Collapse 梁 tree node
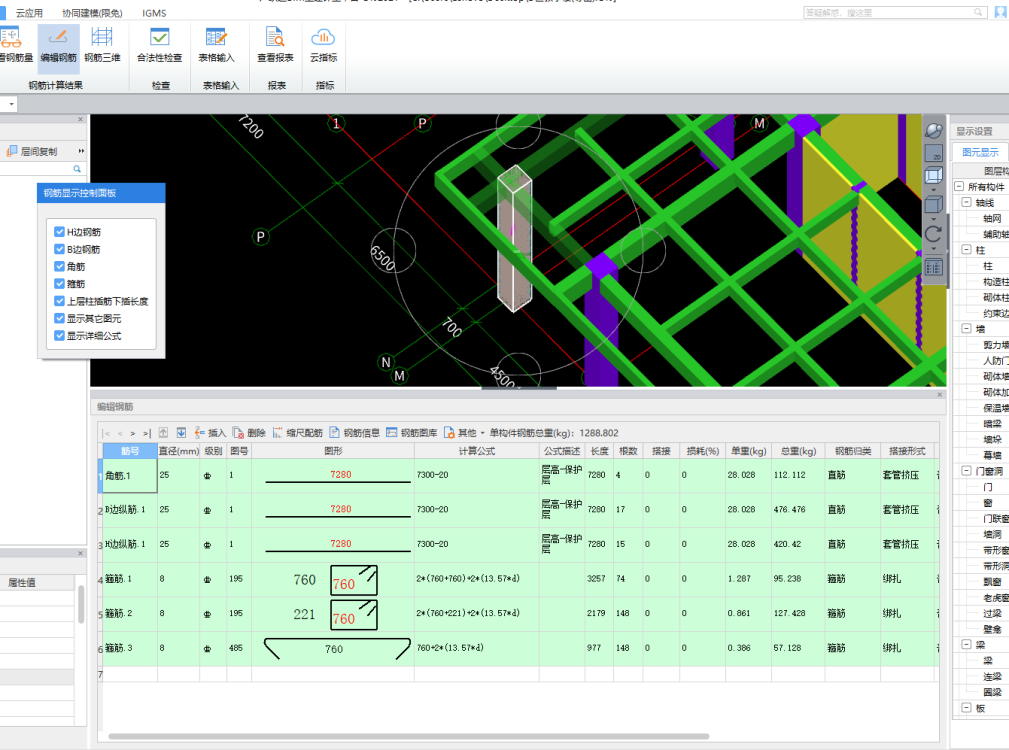Screen dimensions: 1009x750 pos(967,645)
